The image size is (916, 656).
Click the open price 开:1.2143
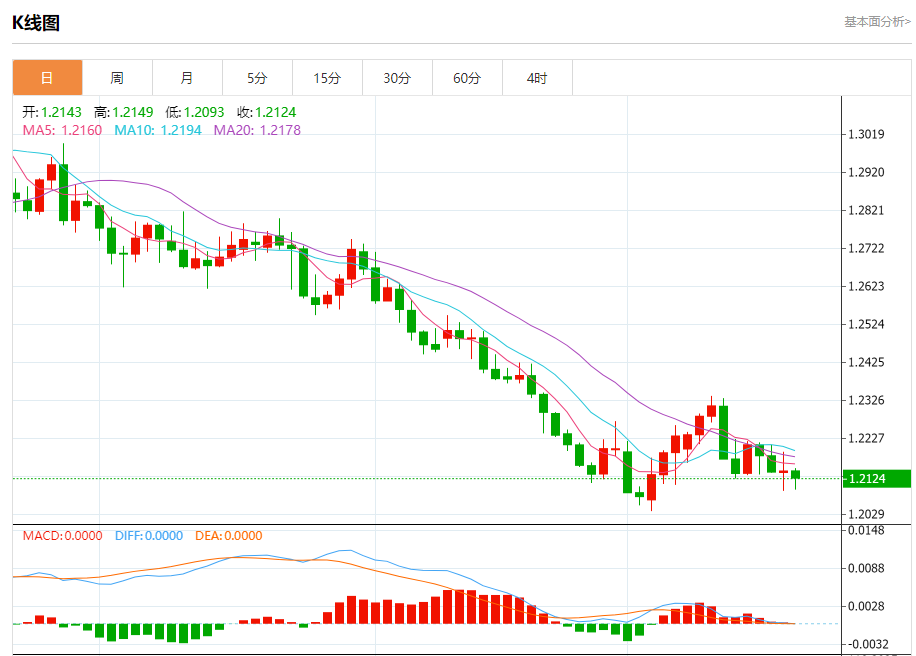point(52,112)
